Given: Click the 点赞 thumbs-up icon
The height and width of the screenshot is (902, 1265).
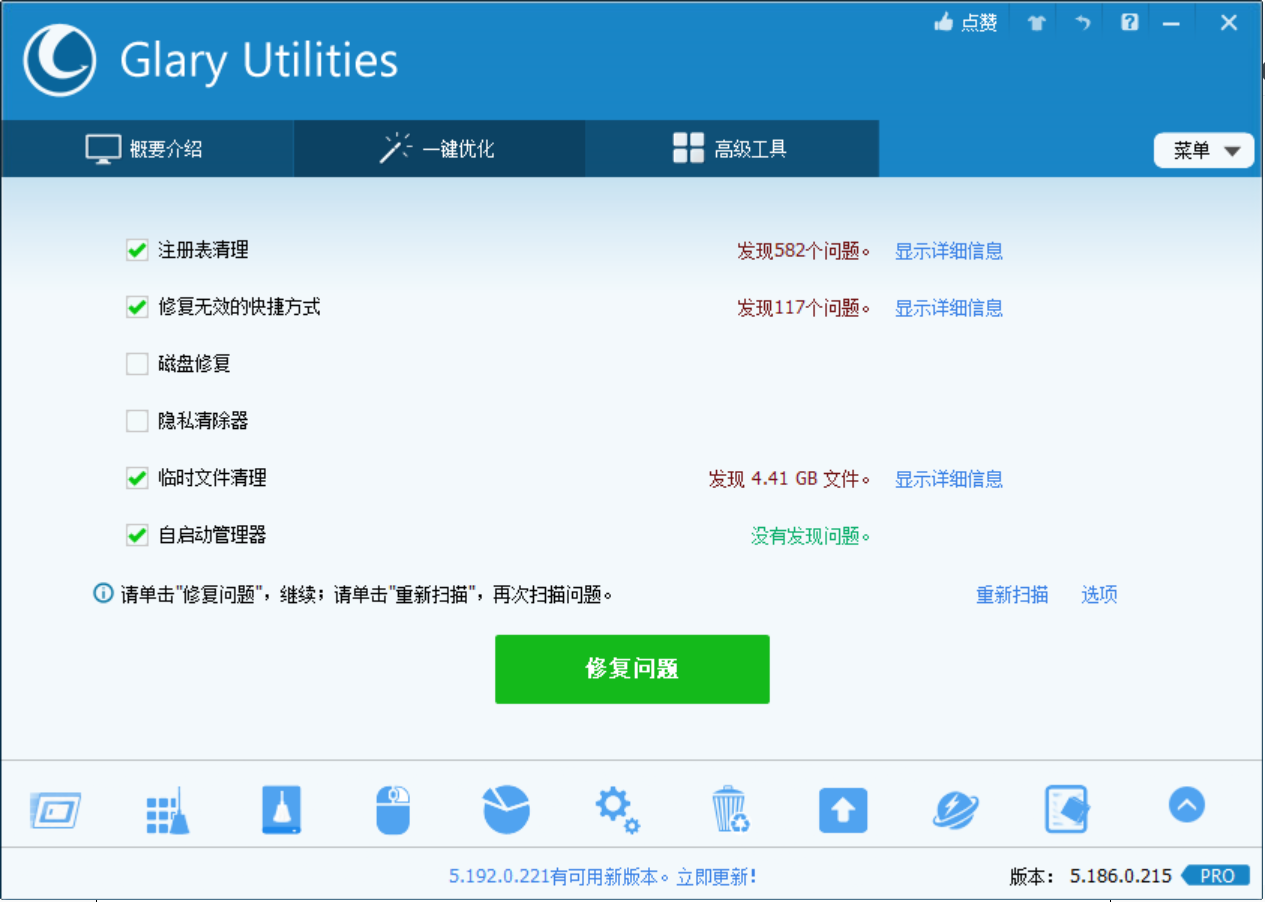Looking at the screenshot, I should [943, 22].
